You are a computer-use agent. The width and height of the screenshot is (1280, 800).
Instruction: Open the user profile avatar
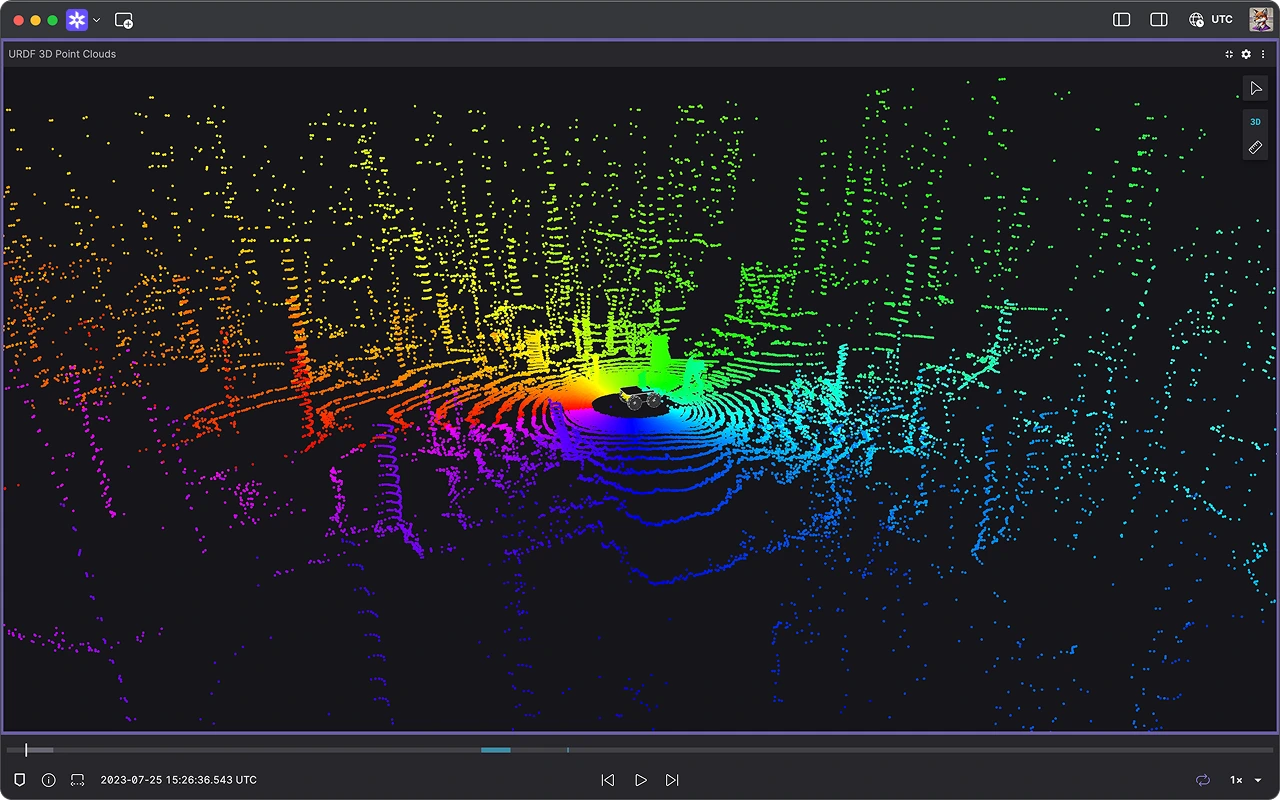point(1259,19)
